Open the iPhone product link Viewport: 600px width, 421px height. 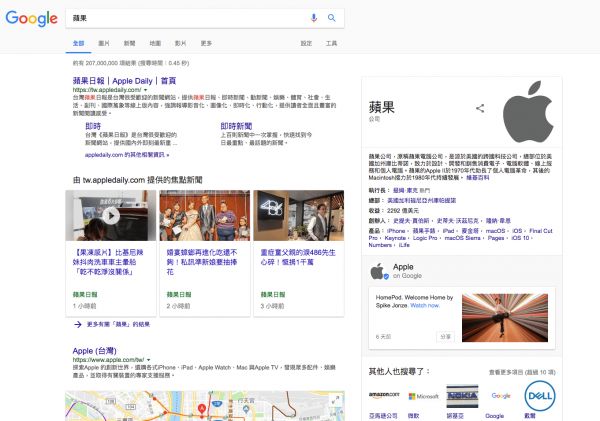396,231
